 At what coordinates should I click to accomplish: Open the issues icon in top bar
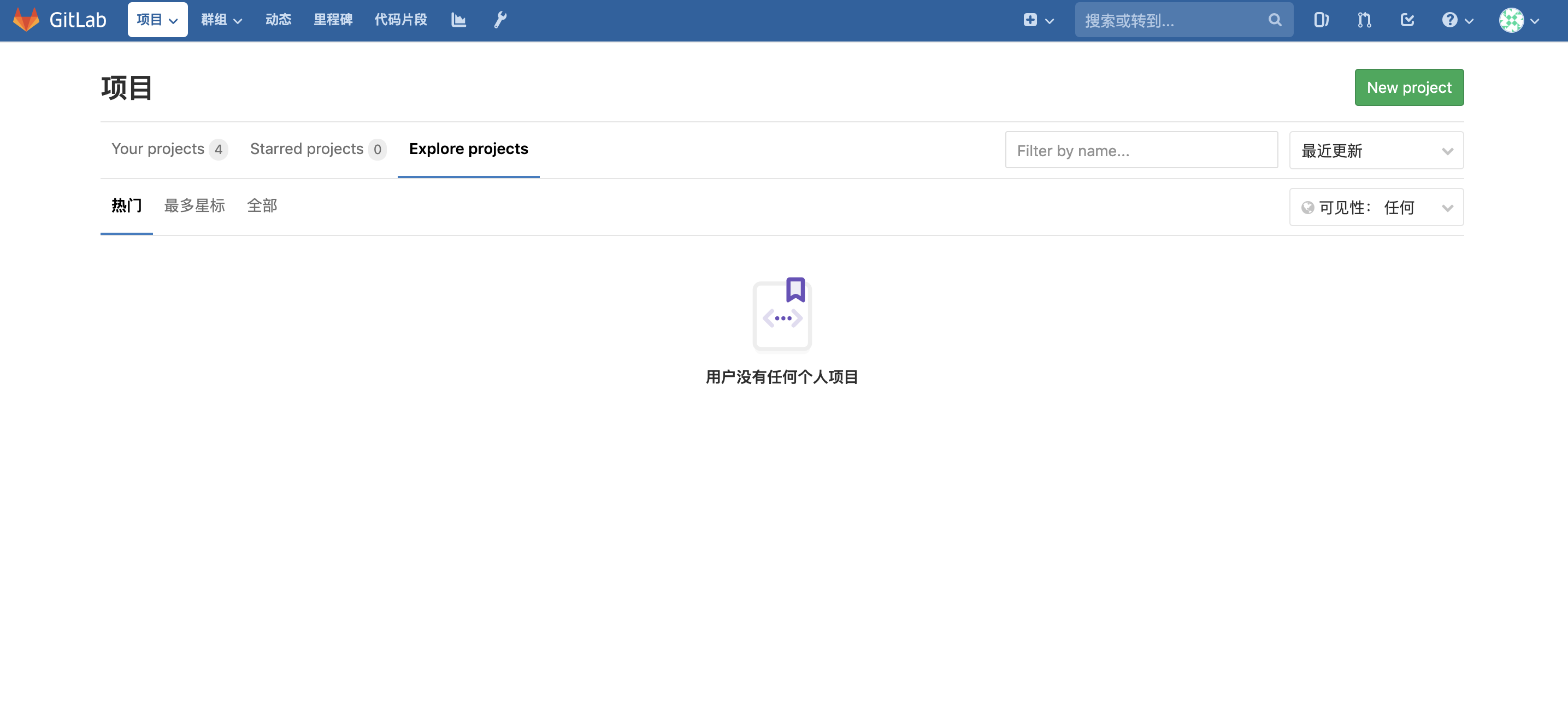coord(1321,19)
